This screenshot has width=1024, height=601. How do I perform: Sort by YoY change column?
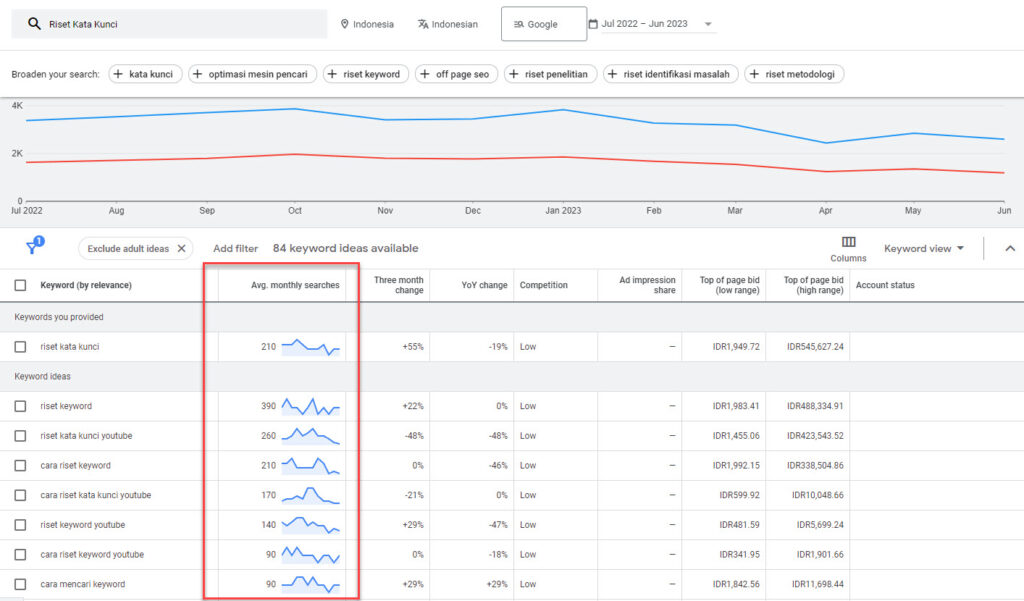coord(484,285)
